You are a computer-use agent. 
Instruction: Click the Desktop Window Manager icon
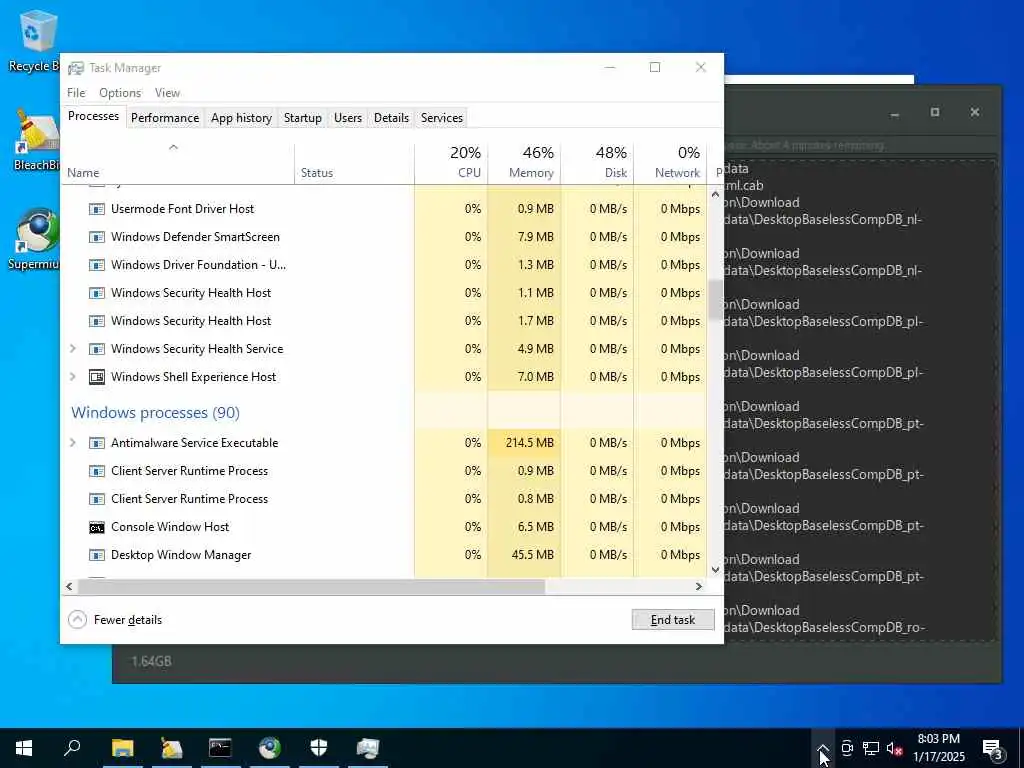pos(97,555)
